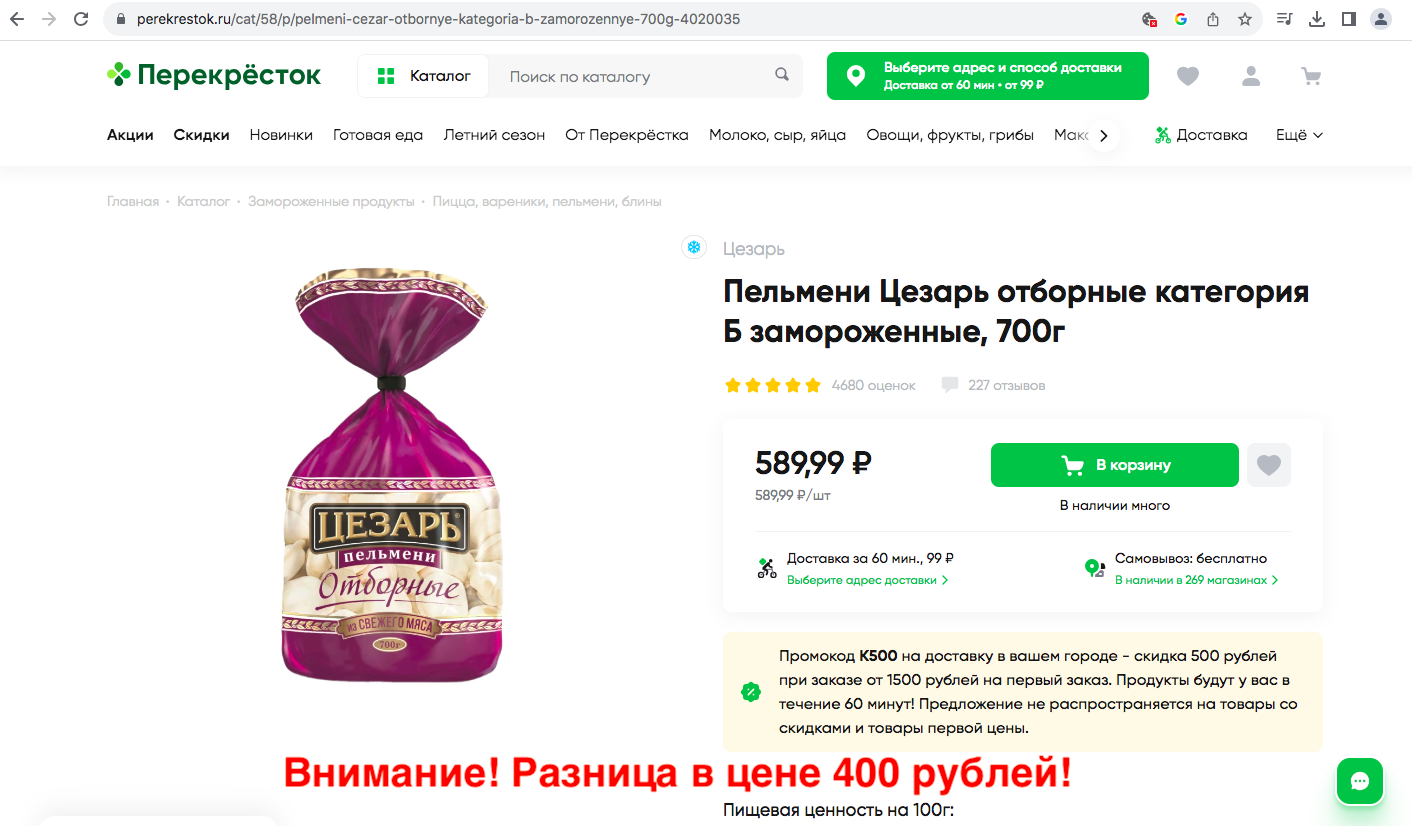
Task: Click the Цезарь pelmeni product image
Action: 392,475
